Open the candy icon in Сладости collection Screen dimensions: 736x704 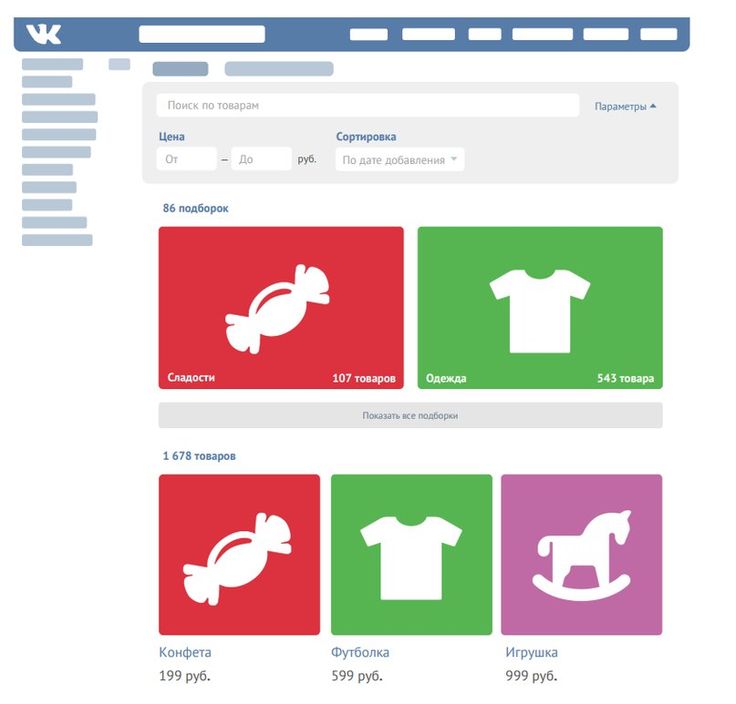click(277, 308)
